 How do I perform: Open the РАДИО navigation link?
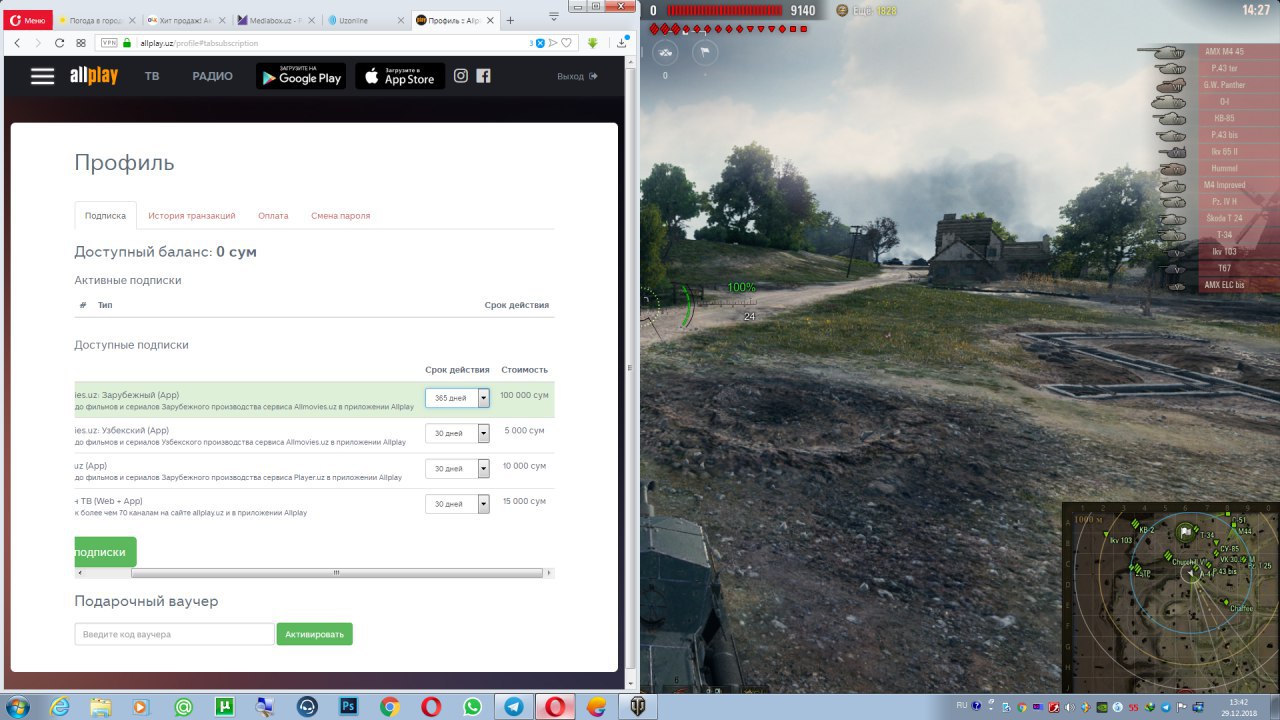point(213,76)
